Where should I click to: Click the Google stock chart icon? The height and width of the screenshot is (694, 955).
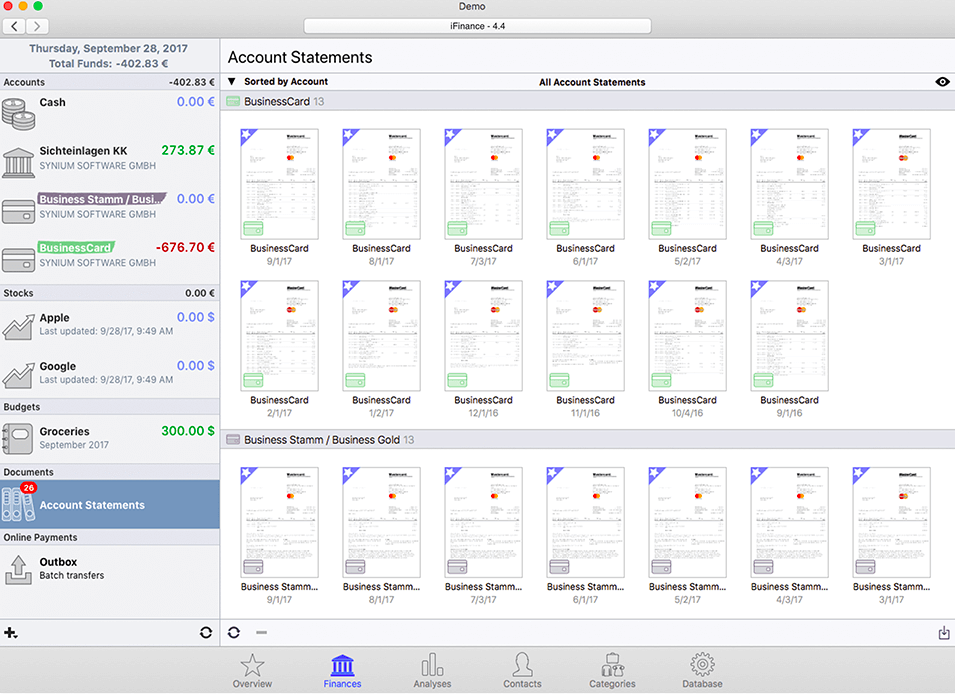click(18, 375)
